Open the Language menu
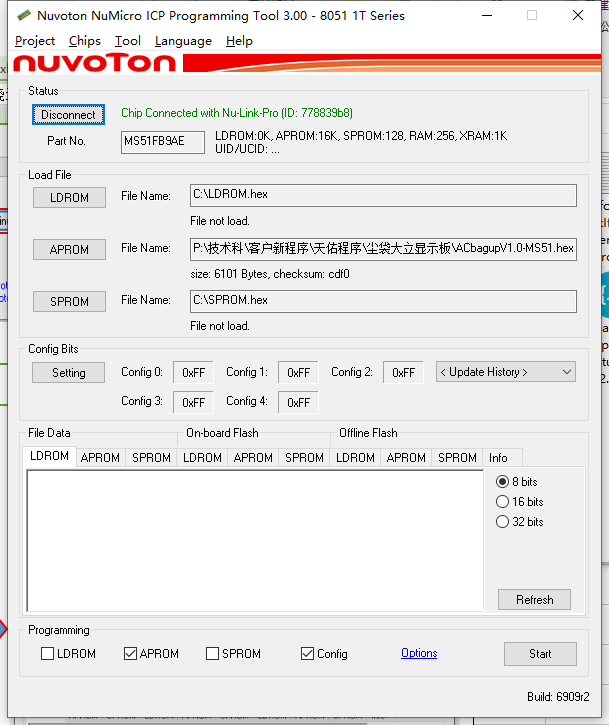 pyautogui.click(x=183, y=41)
